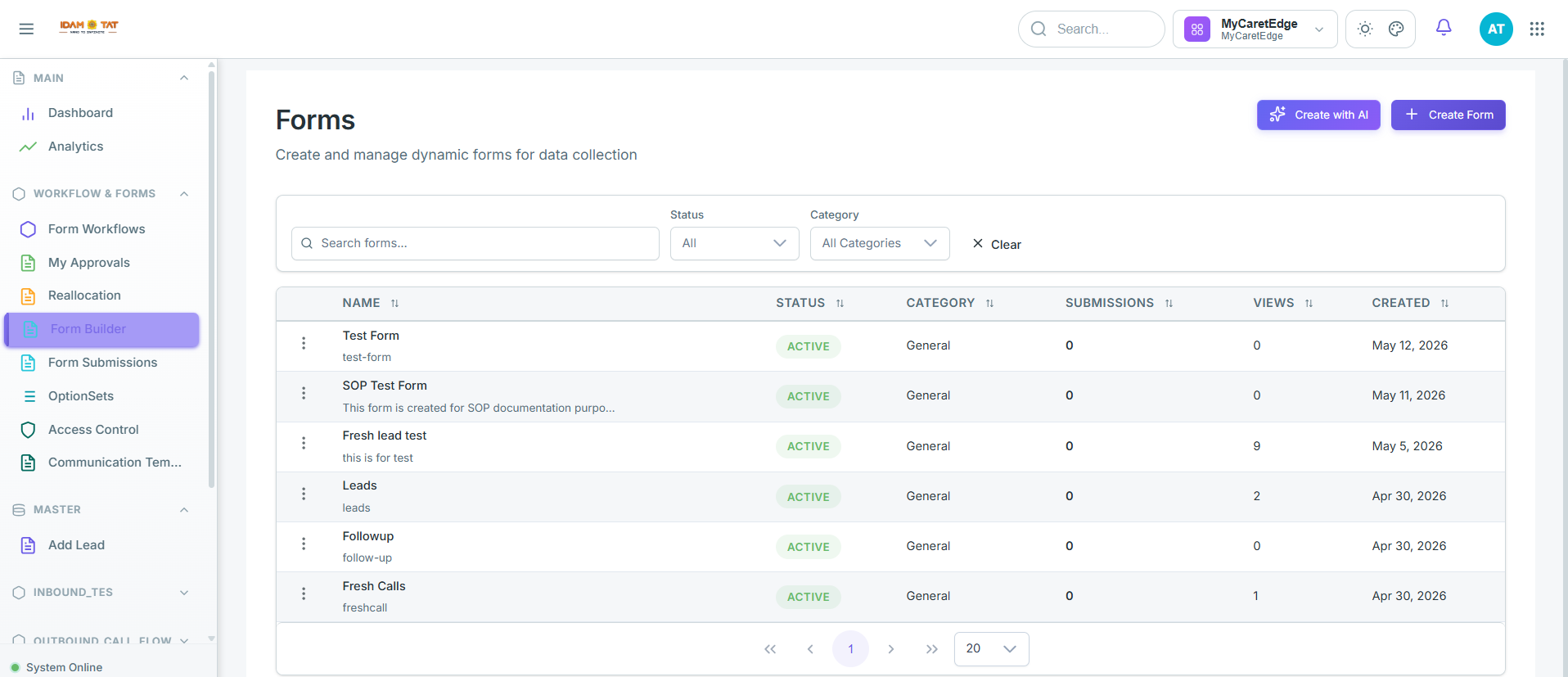Click the ACTIVE badge for Leads
The height and width of the screenshot is (677, 1568).
point(809,497)
